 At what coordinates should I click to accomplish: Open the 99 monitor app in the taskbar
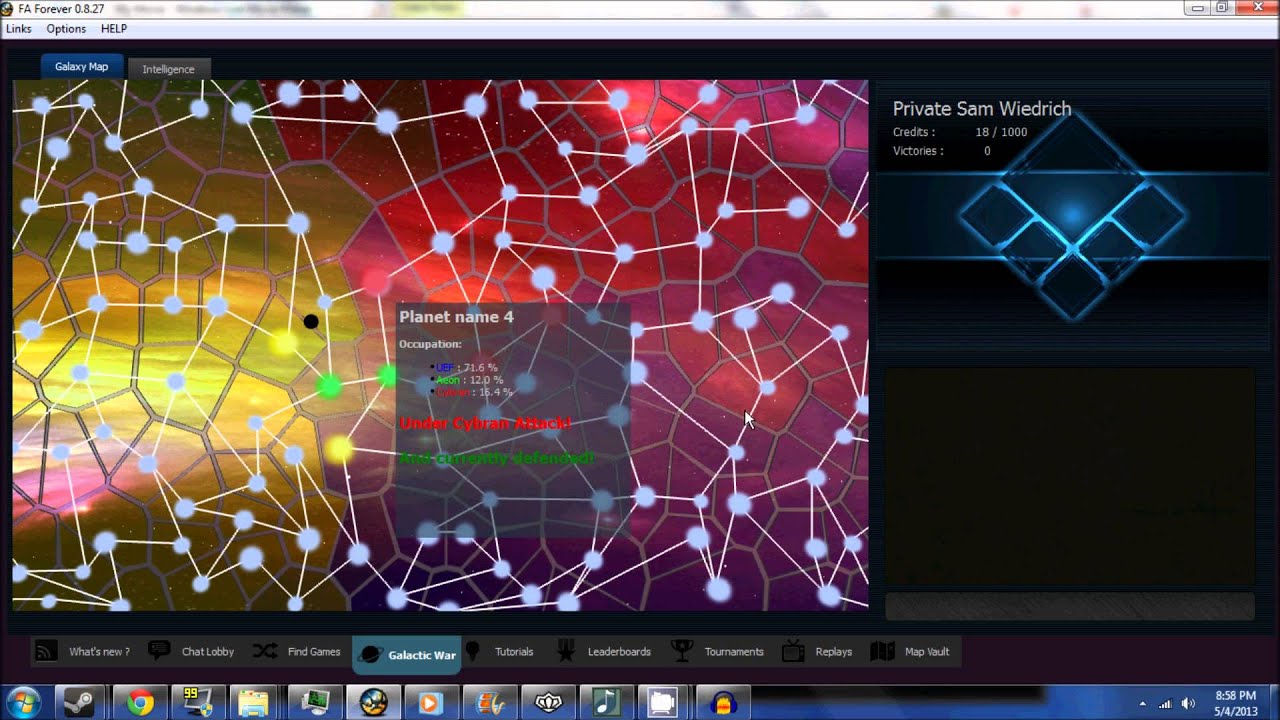tap(198, 702)
